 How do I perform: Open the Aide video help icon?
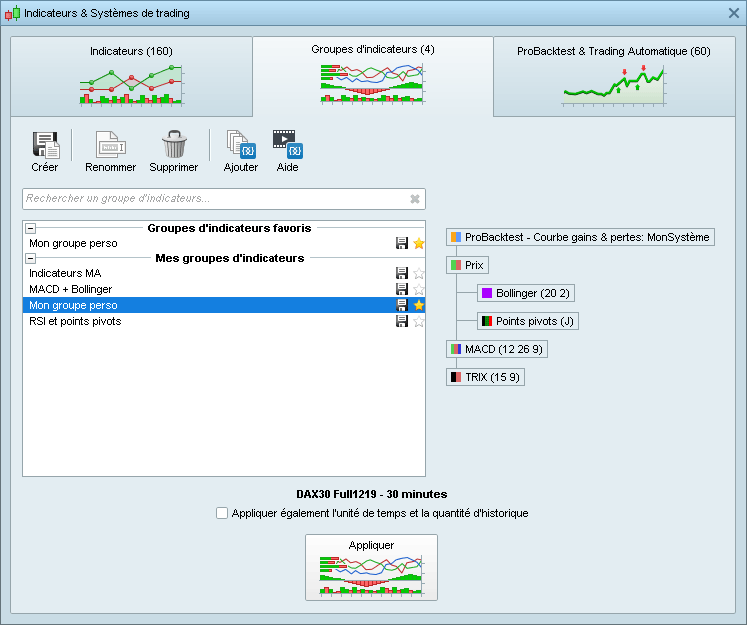pos(287,145)
